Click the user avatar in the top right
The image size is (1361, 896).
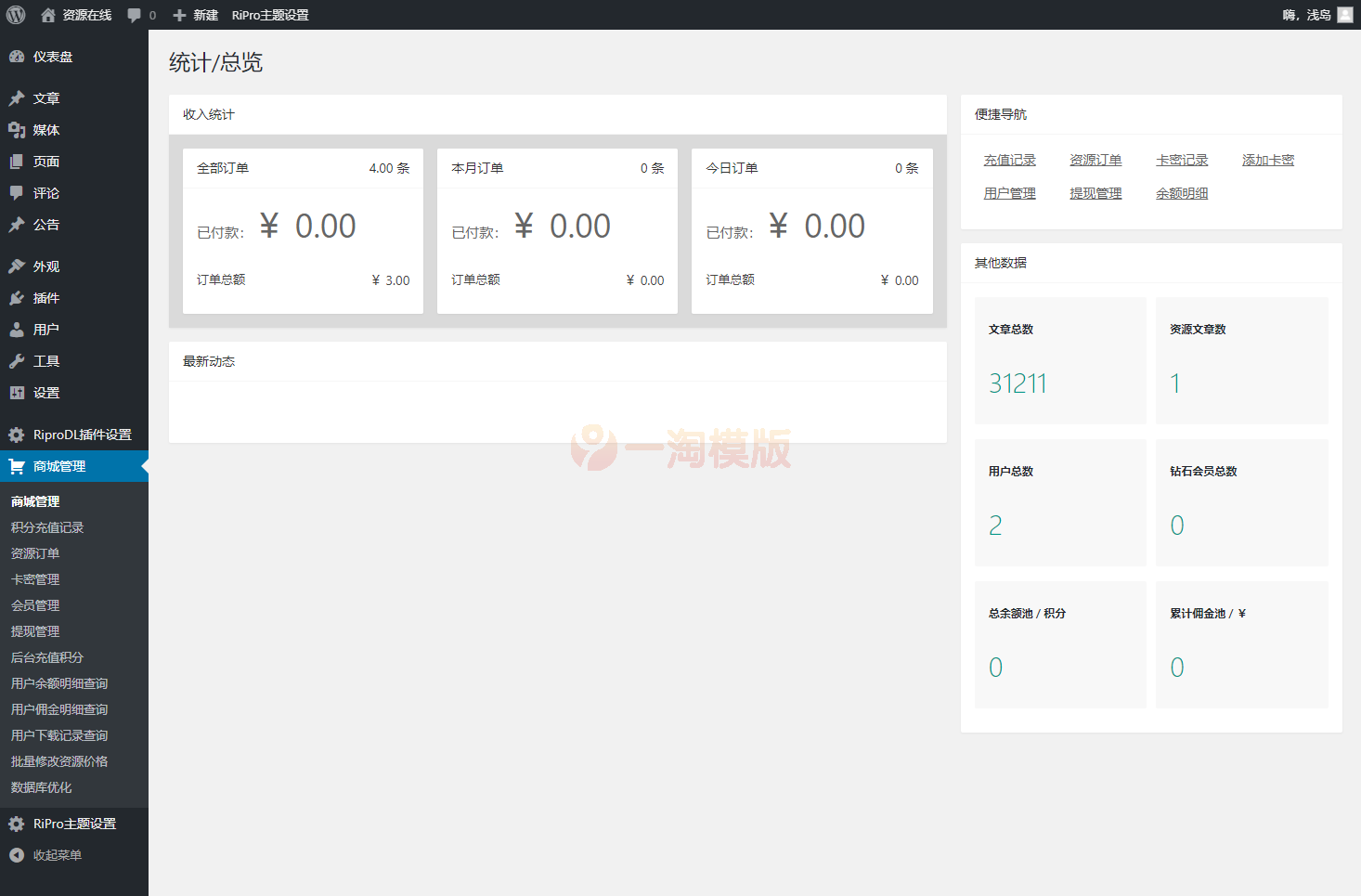[1344, 15]
